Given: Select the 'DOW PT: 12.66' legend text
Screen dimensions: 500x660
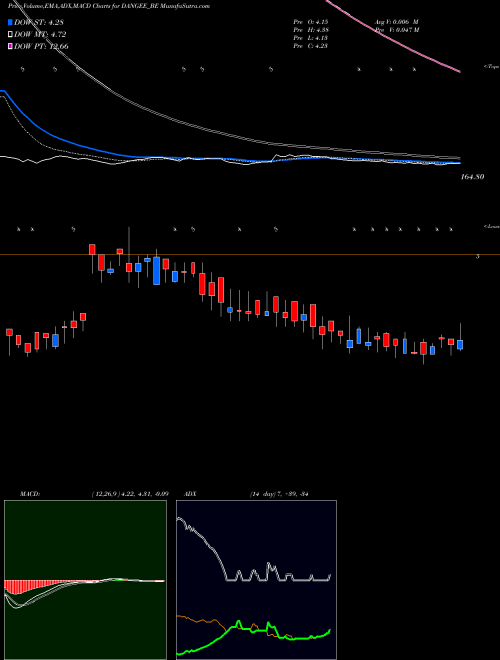Looking at the screenshot, I should click(x=41, y=46).
